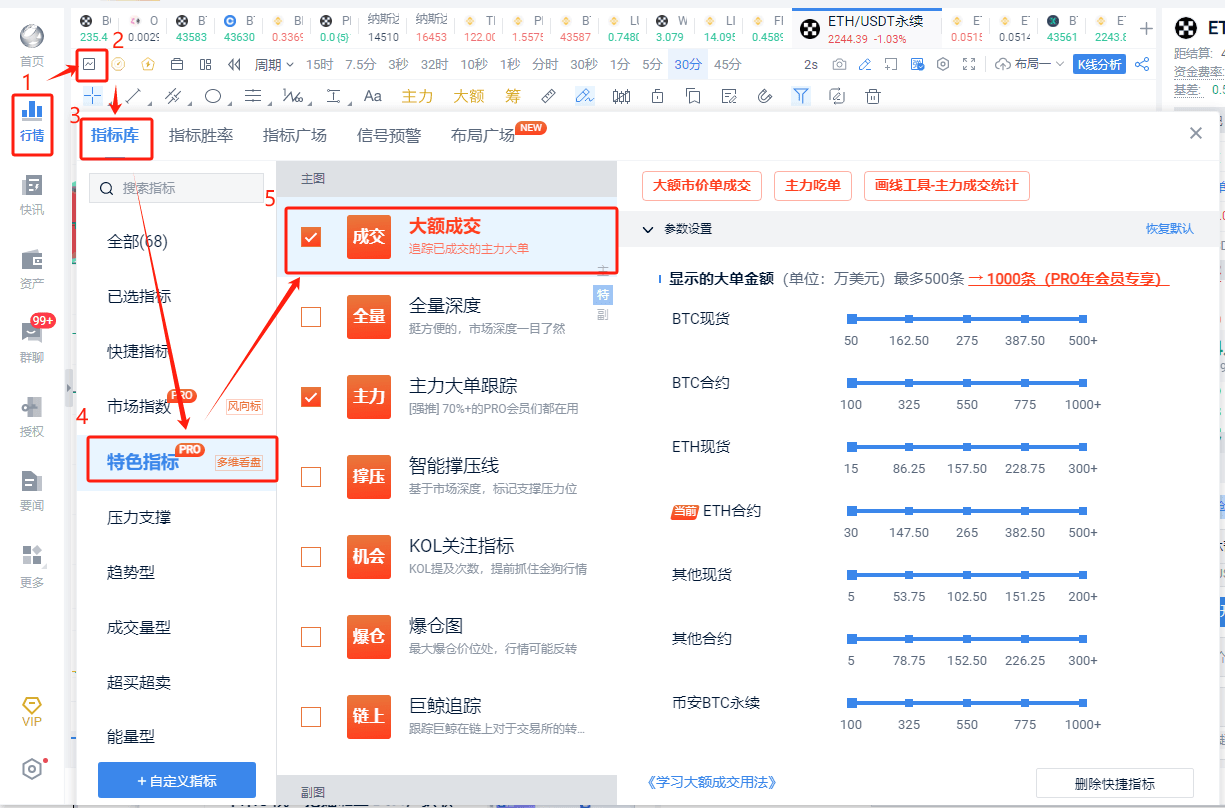1225x808 pixels.
Task: Click the filter funnel icon
Action: [801, 96]
